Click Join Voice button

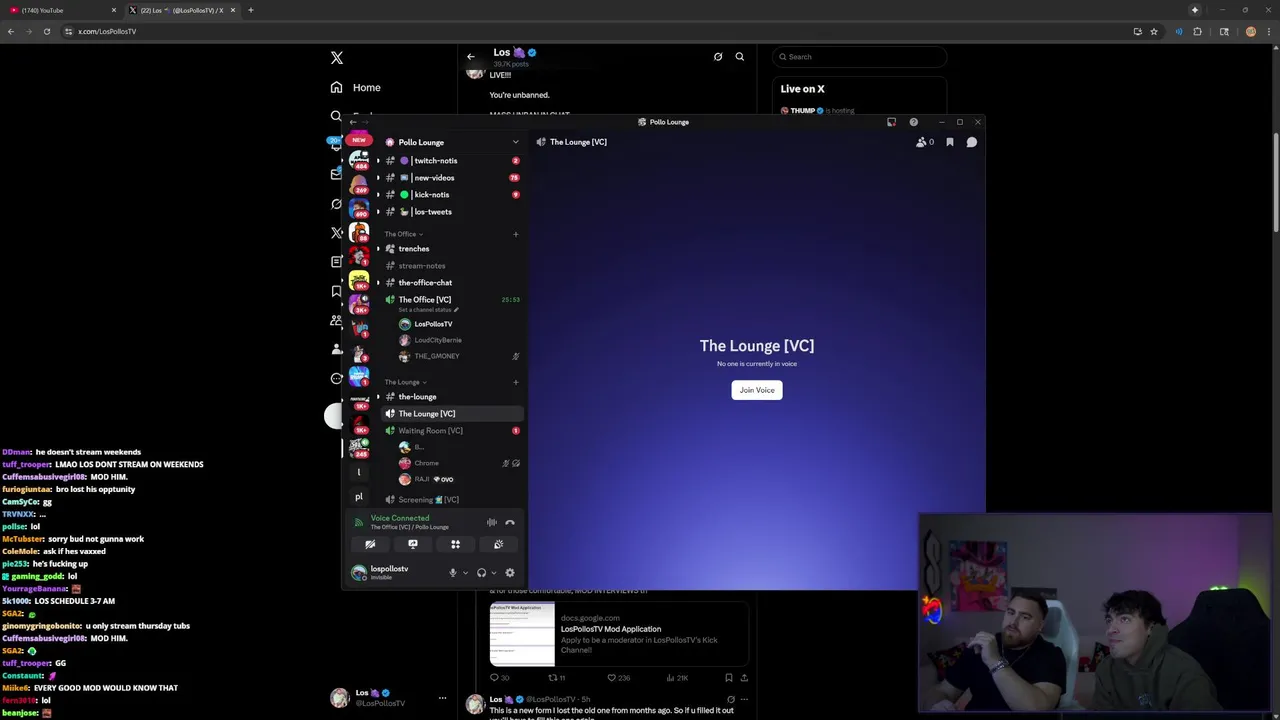click(x=757, y=390)
